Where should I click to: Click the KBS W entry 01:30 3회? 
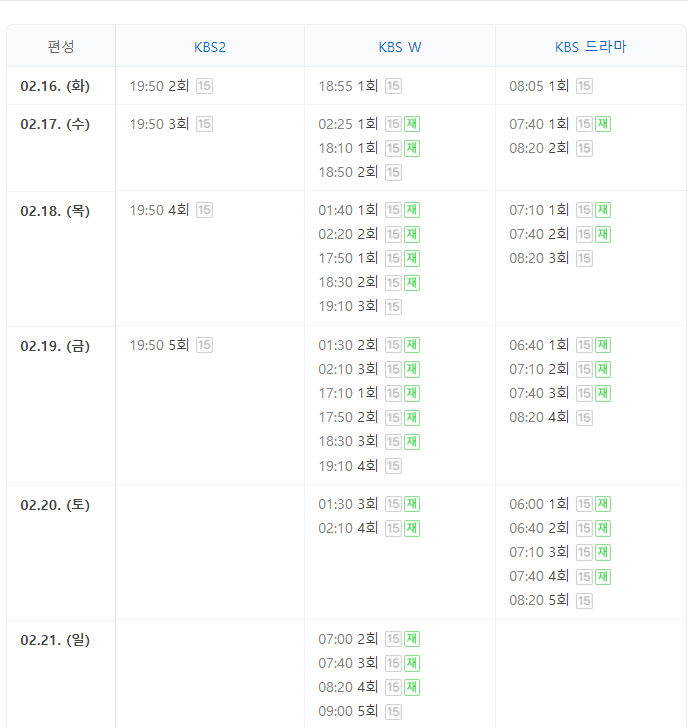pyautogui.click(x=348, y=504)
